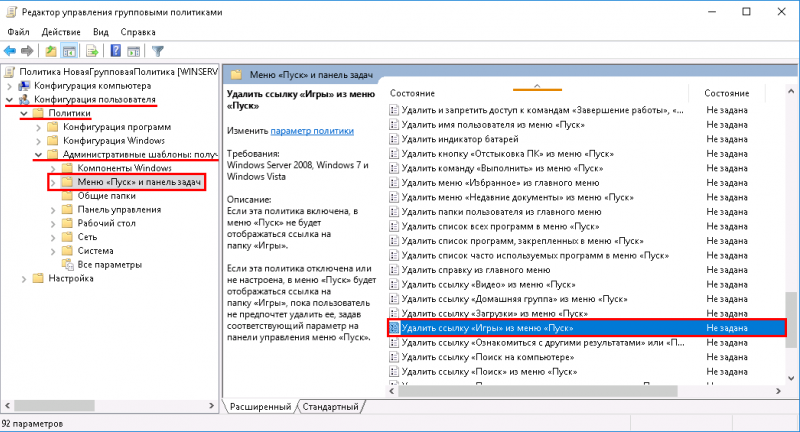The image size is (800, 432).
Task: Click the «Политика НоваяГрупповаяПолитика» root icon
Action: tap(10, 72)
